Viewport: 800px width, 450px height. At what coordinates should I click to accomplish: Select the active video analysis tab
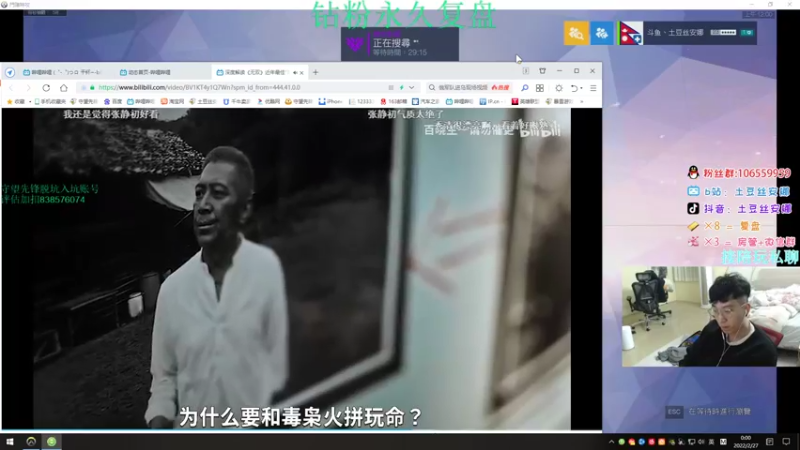click(259, 72)
